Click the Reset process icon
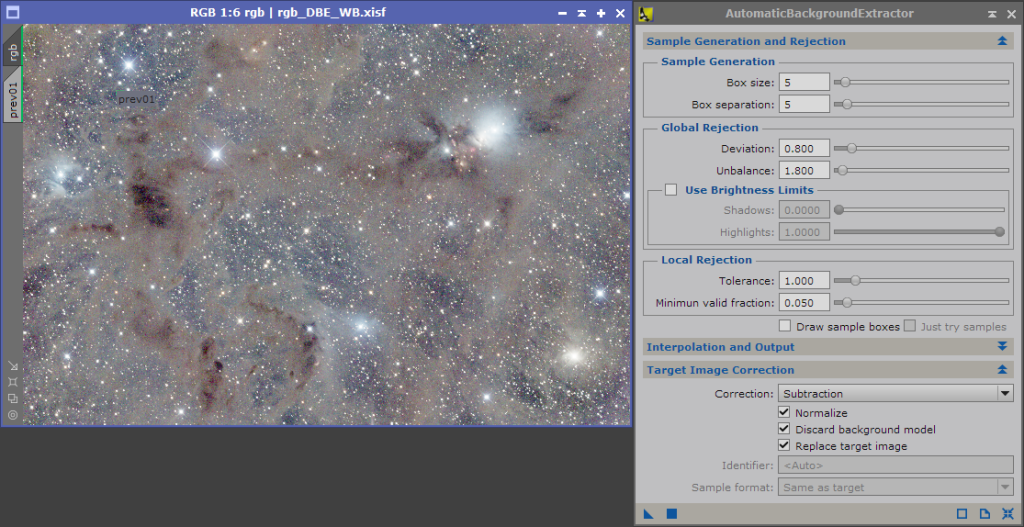The width and height of the screenshot is (1024, 527). pyautogui.click(x=1006, y=513)
